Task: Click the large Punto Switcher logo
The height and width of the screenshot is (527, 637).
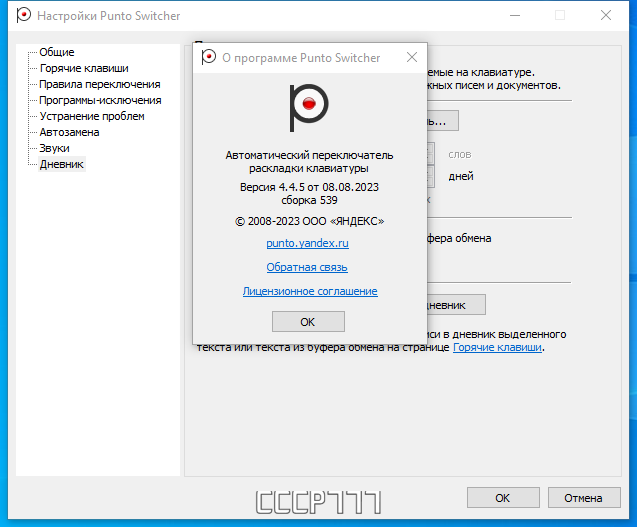Action: (309, 108)
